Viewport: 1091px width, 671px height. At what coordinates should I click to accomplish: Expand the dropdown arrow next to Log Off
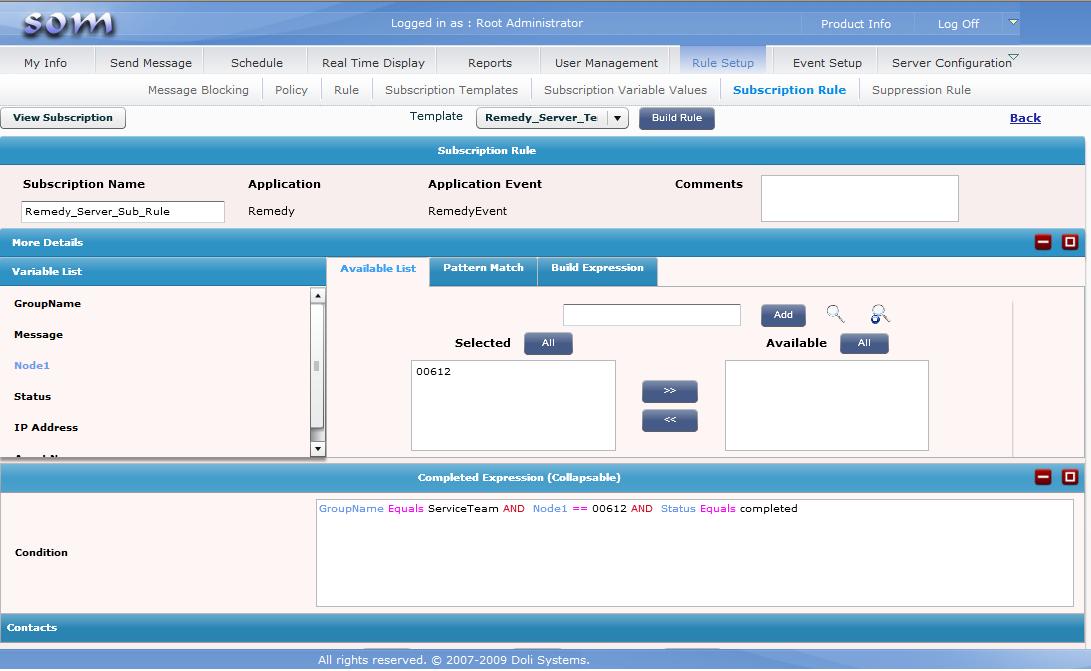click(1013, 21)
